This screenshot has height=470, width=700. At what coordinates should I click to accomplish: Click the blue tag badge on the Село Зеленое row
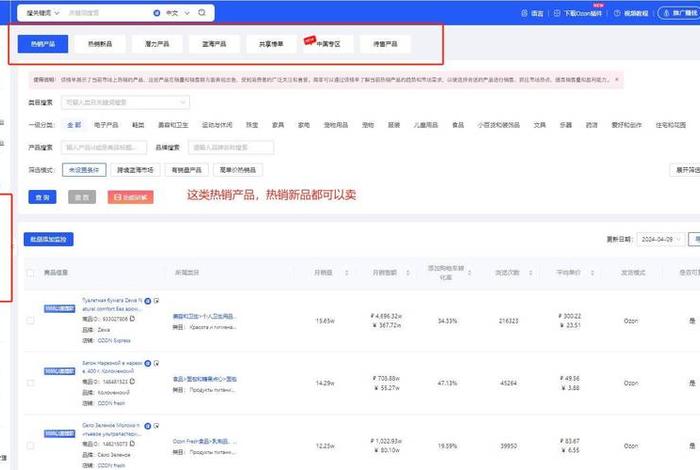click(x=59, y=433)
